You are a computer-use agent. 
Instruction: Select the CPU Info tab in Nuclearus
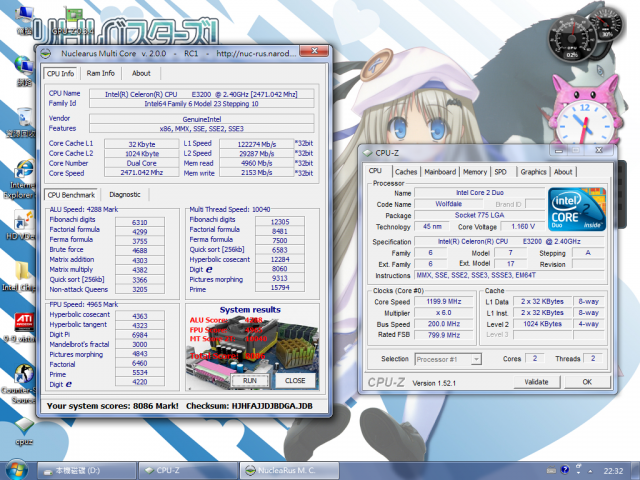[60, 73]
